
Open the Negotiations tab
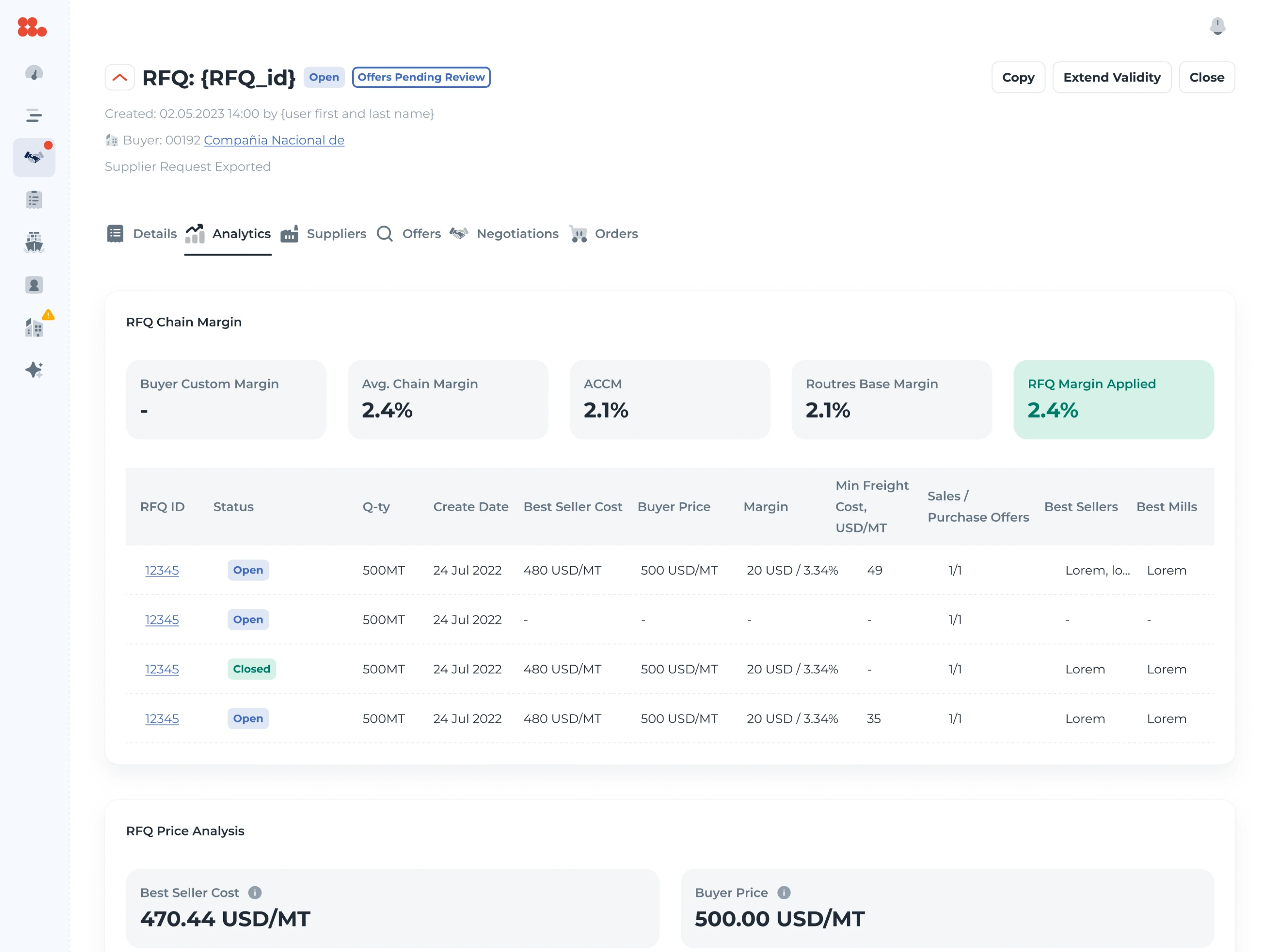coord(504,234)
